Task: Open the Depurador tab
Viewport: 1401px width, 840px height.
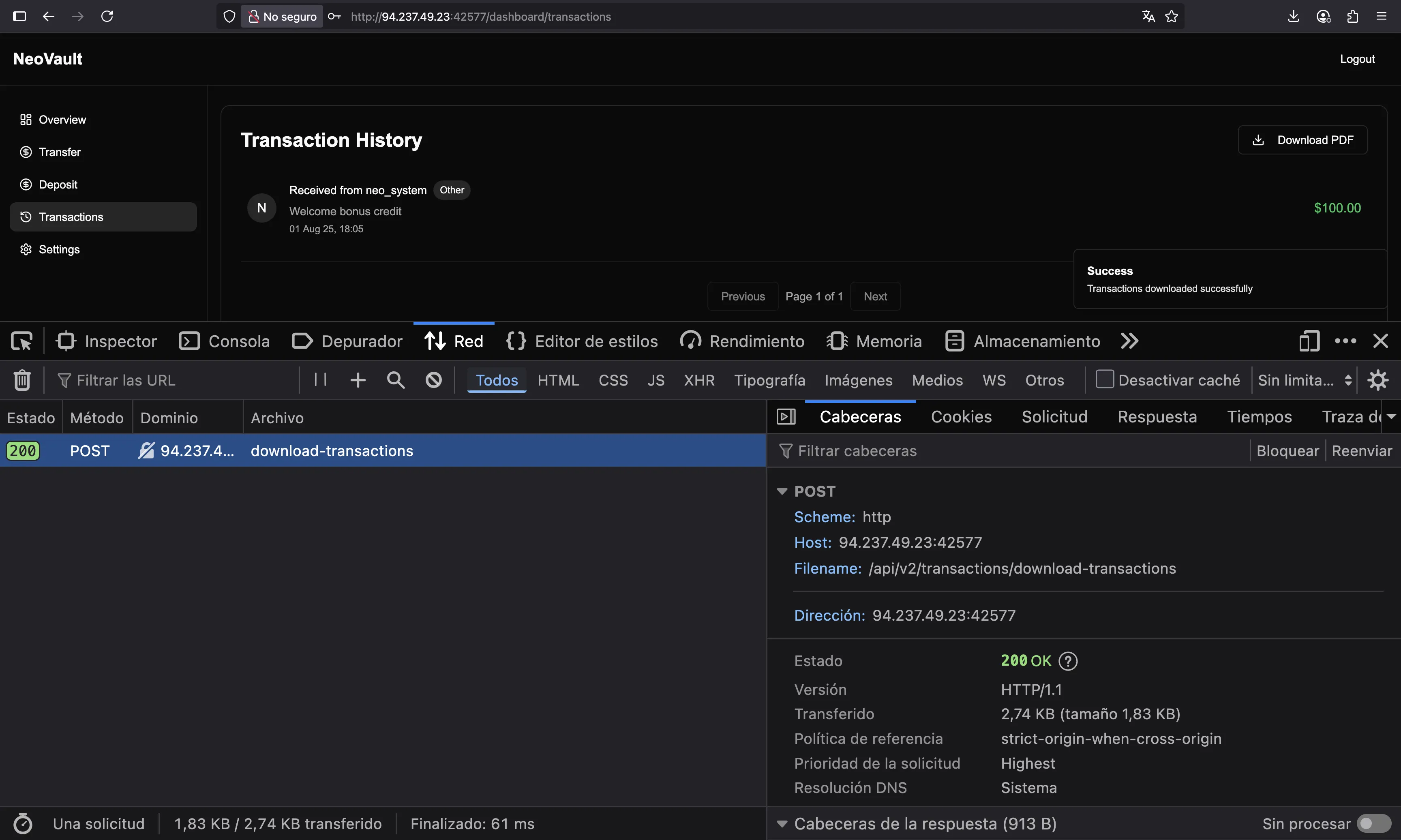Action: [347, 341]
